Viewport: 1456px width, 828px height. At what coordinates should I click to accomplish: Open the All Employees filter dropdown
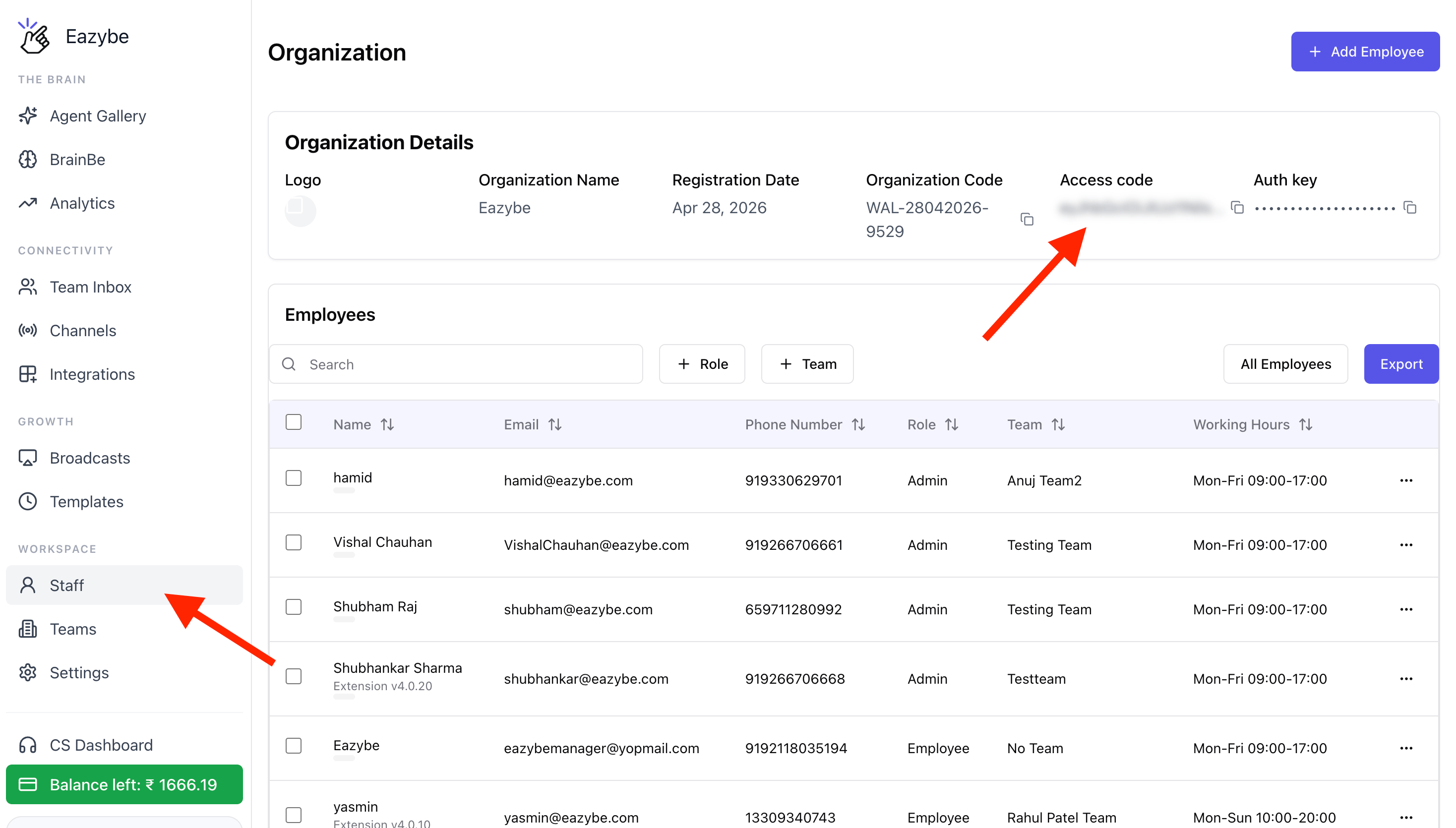pyautogui.click(x=1285, y=364)
